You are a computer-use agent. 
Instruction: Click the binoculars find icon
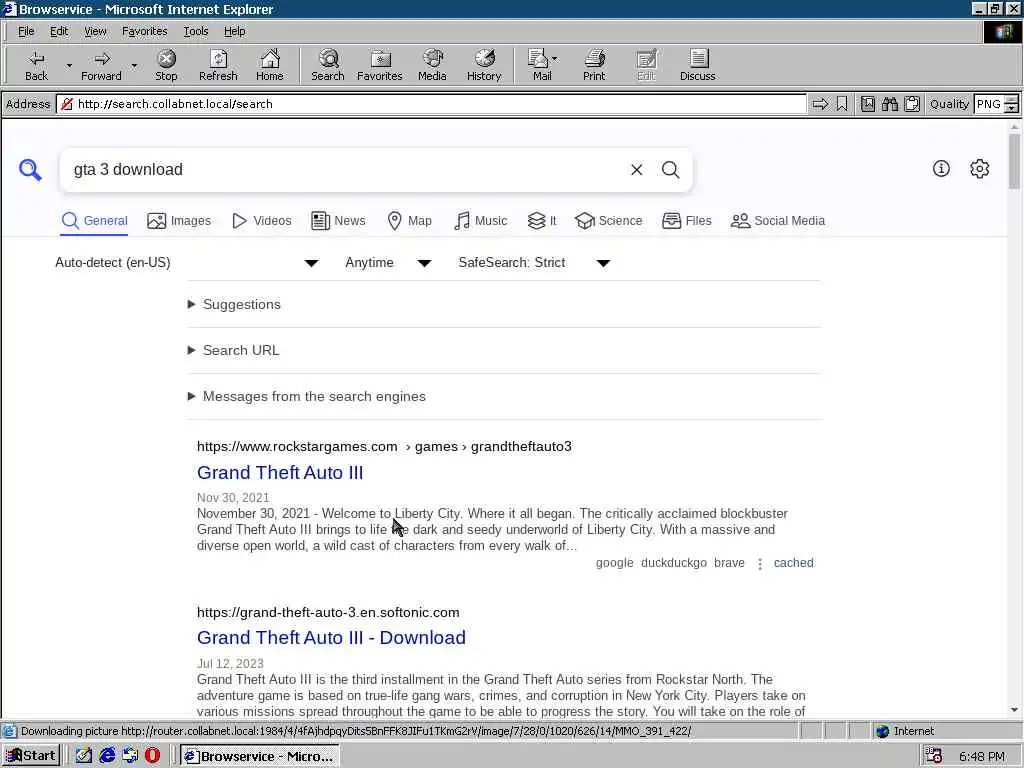(x=889, y=104)
